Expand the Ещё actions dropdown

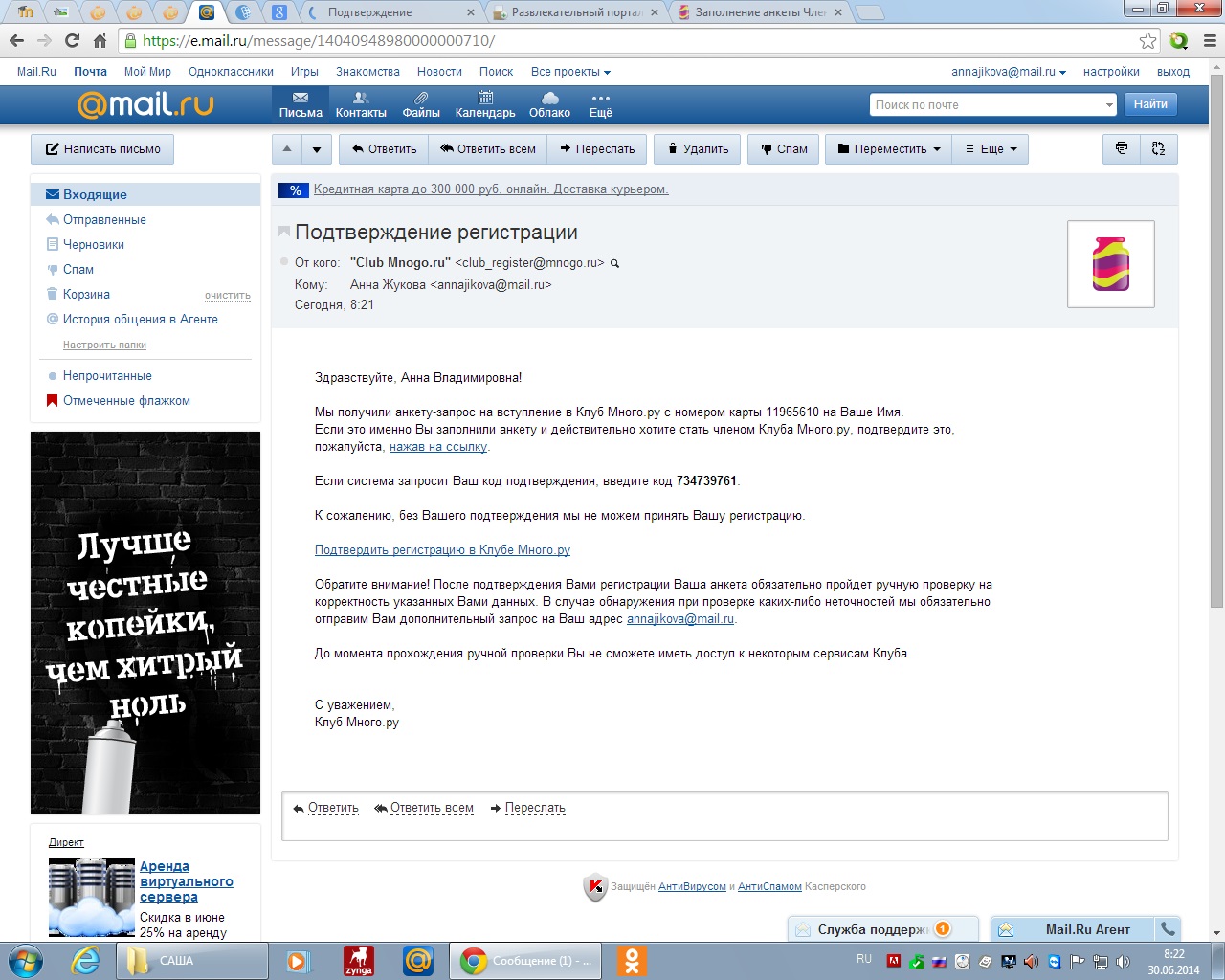991,149
